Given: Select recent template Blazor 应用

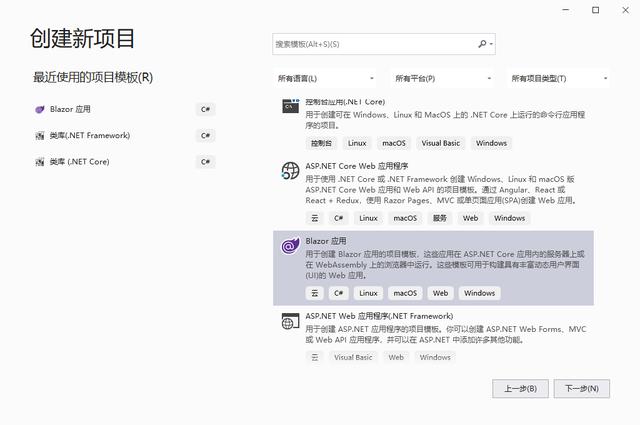Looking at the screenshot, I should pyautogui.click(x=124, y=109).
